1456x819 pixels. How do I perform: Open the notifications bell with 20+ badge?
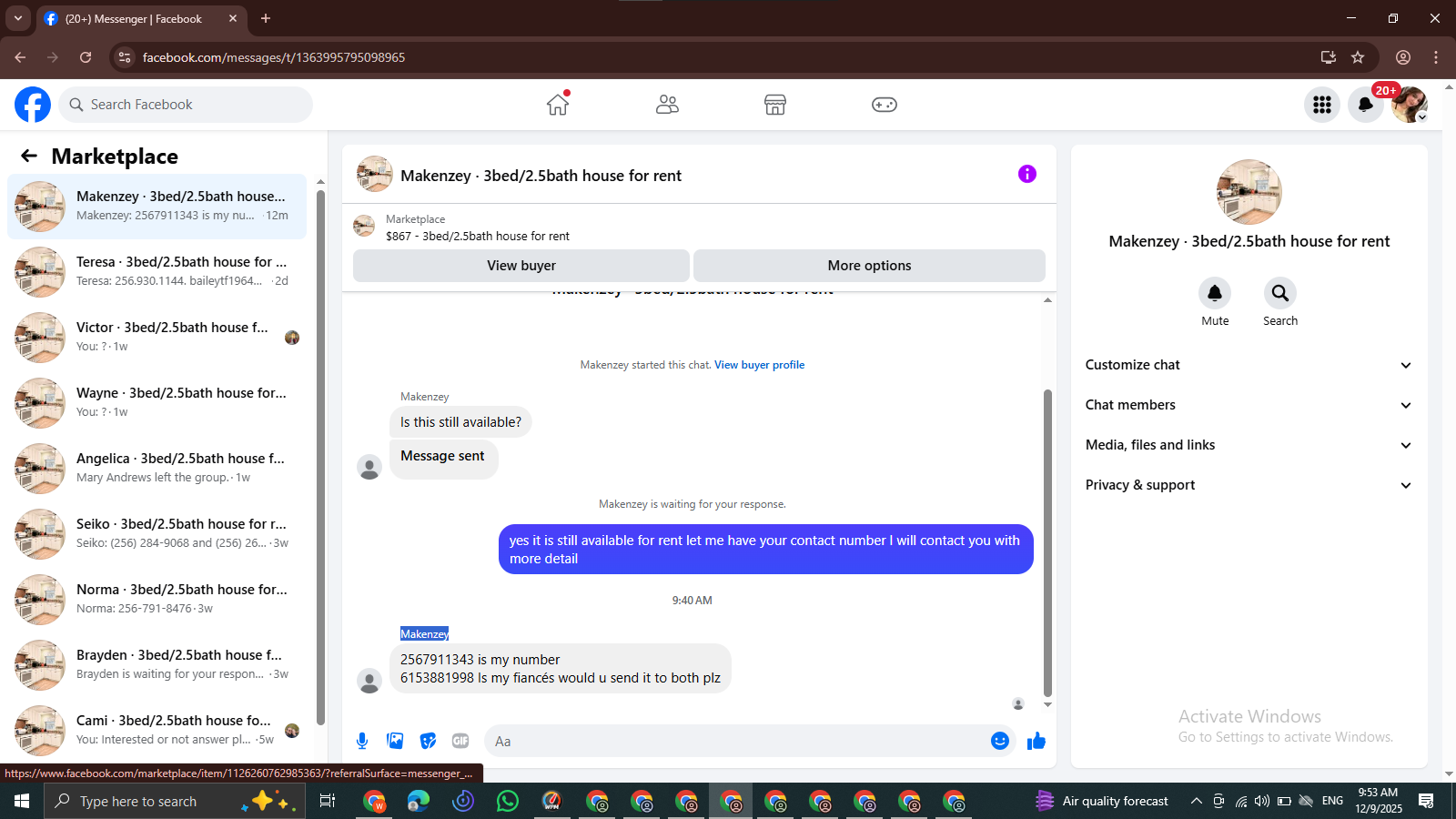[x=1366, y=105]
